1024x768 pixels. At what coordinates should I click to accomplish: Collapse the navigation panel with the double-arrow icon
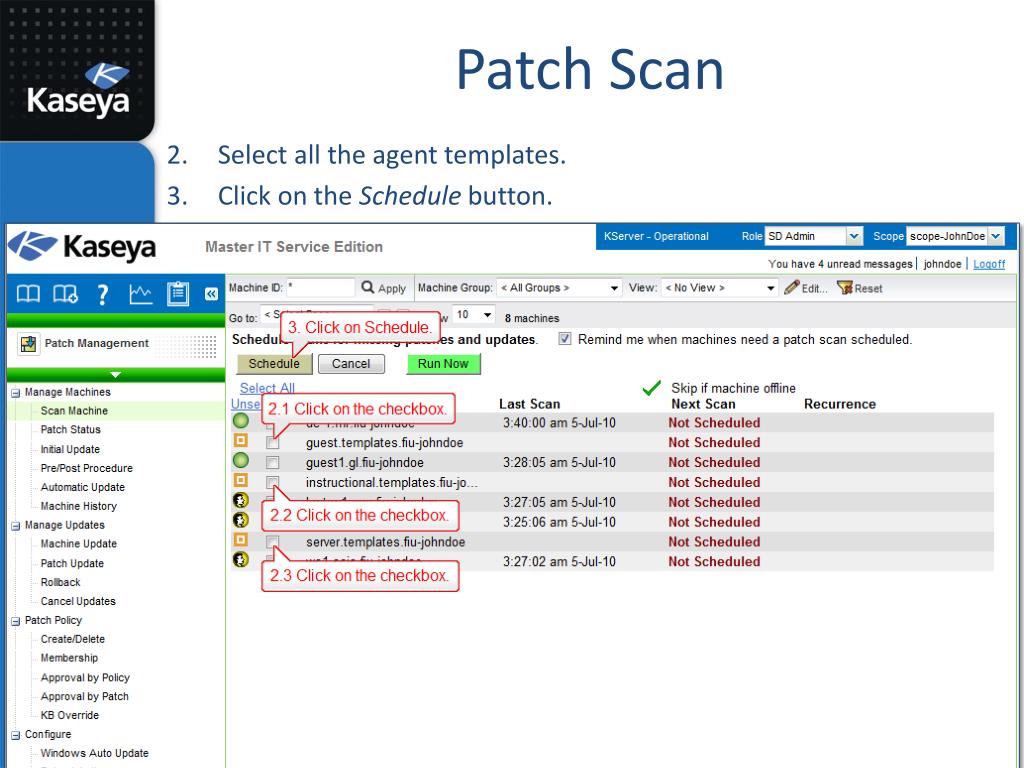[211, 294]
